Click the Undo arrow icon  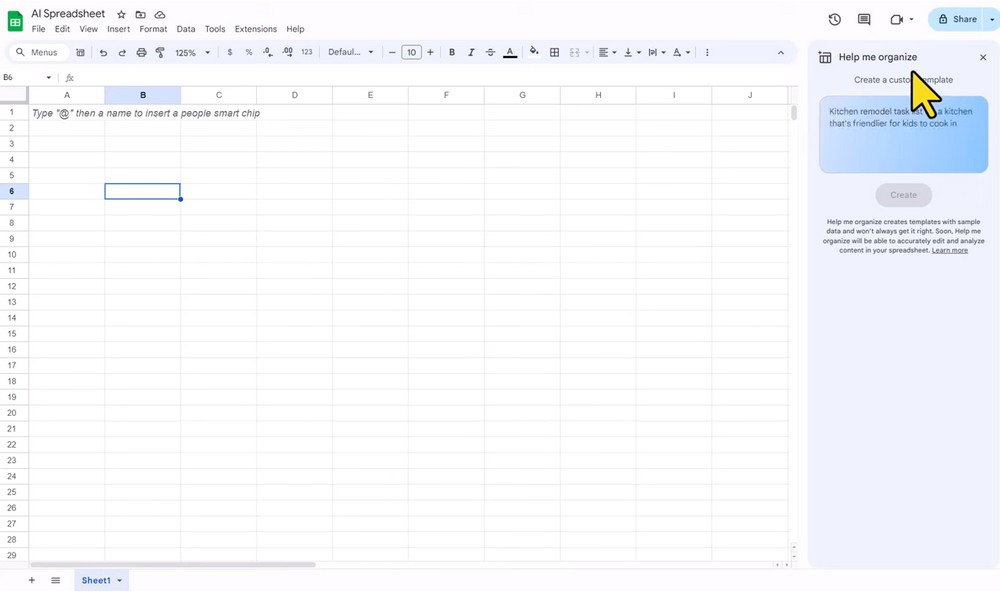103,52
